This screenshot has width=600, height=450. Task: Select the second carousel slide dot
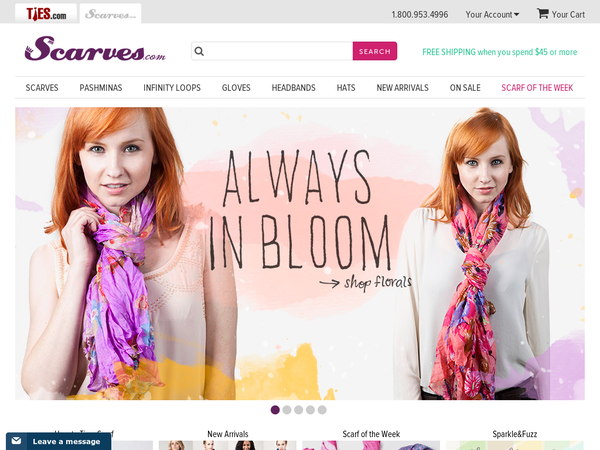[287, 410]
